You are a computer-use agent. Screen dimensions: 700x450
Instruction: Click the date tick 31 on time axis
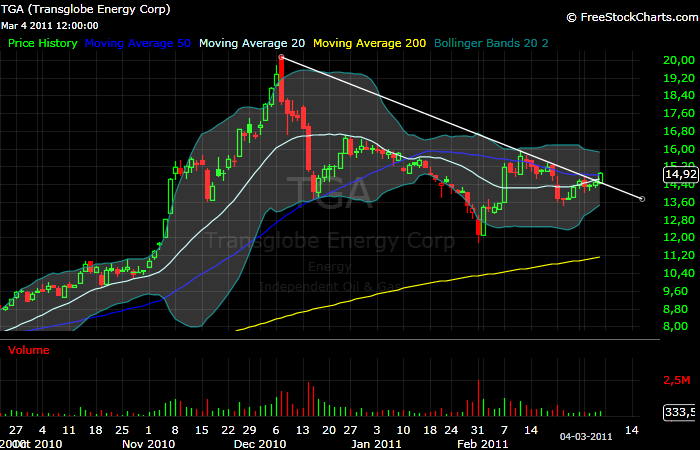click(477, 430)
